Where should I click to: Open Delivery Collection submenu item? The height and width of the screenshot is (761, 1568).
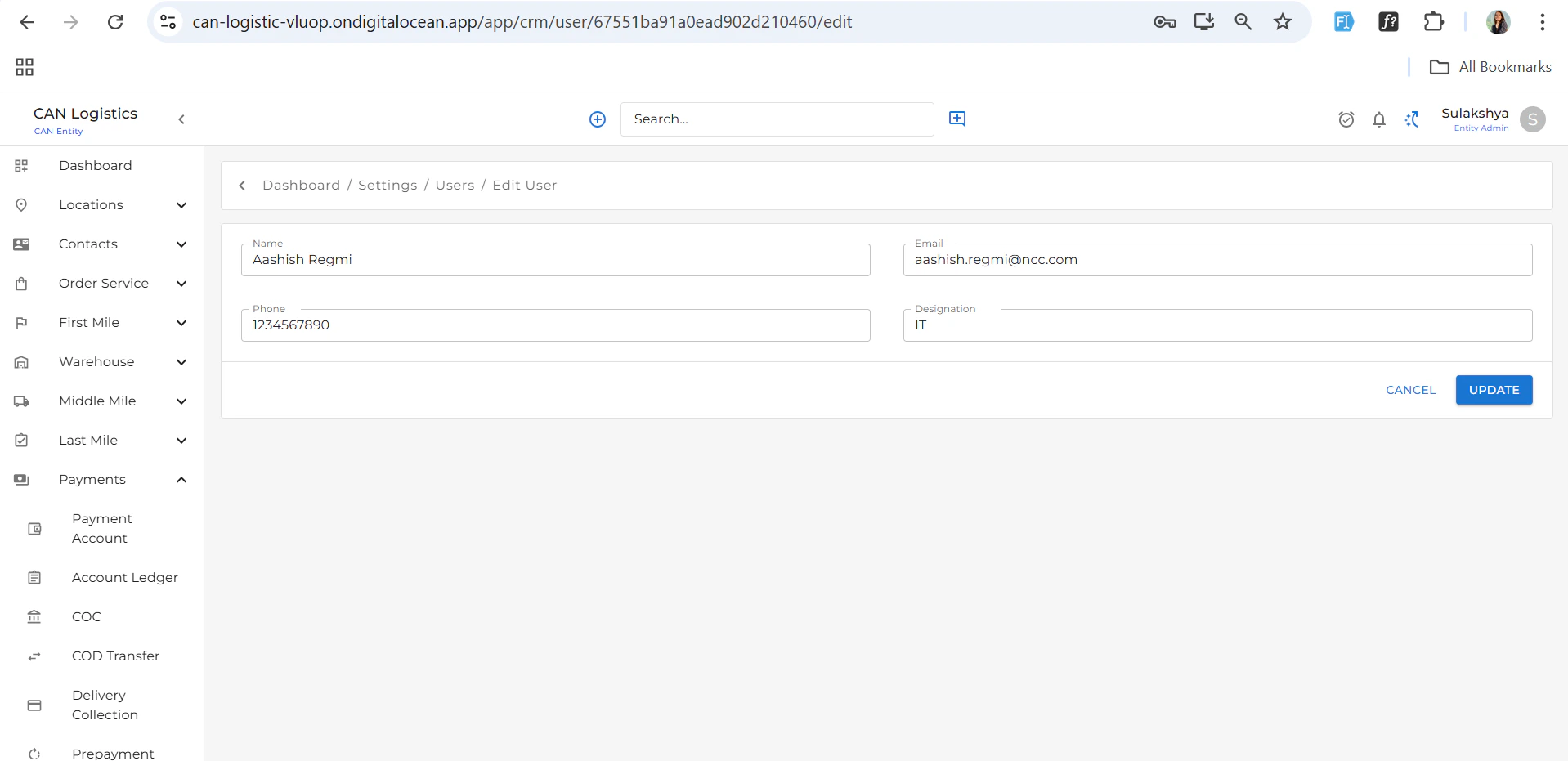pos(105,705)
